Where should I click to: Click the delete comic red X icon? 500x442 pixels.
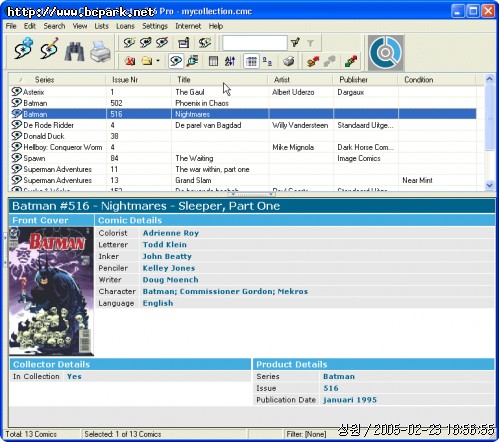130,61
